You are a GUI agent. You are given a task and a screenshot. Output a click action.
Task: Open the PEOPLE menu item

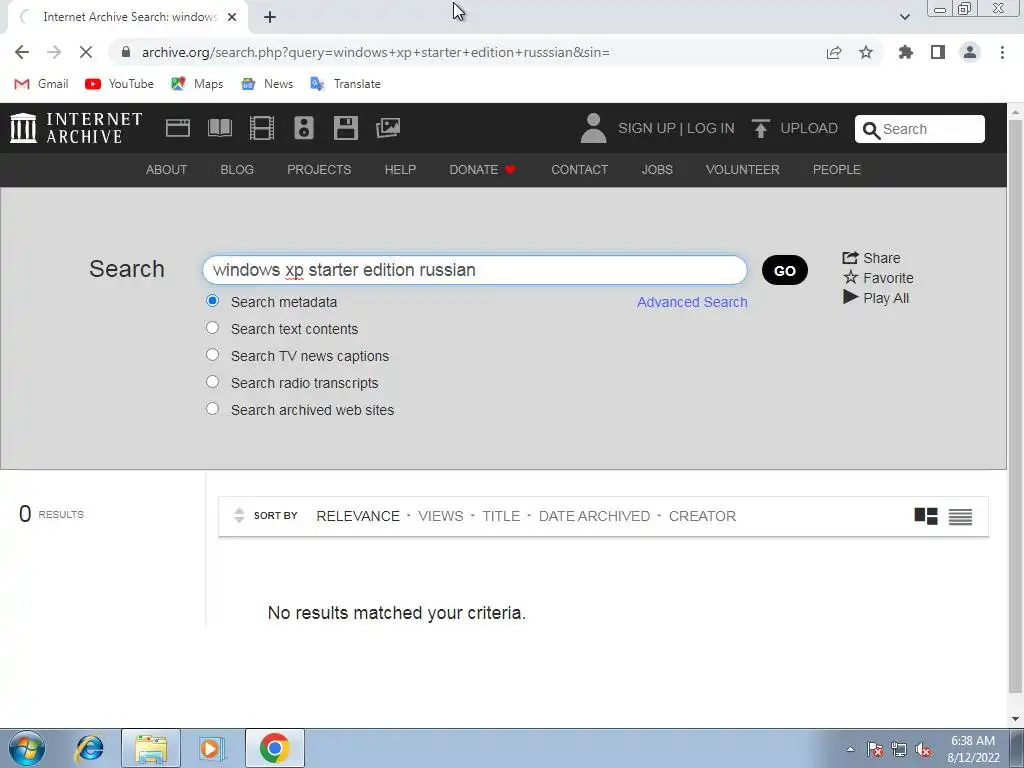(837, 170)
